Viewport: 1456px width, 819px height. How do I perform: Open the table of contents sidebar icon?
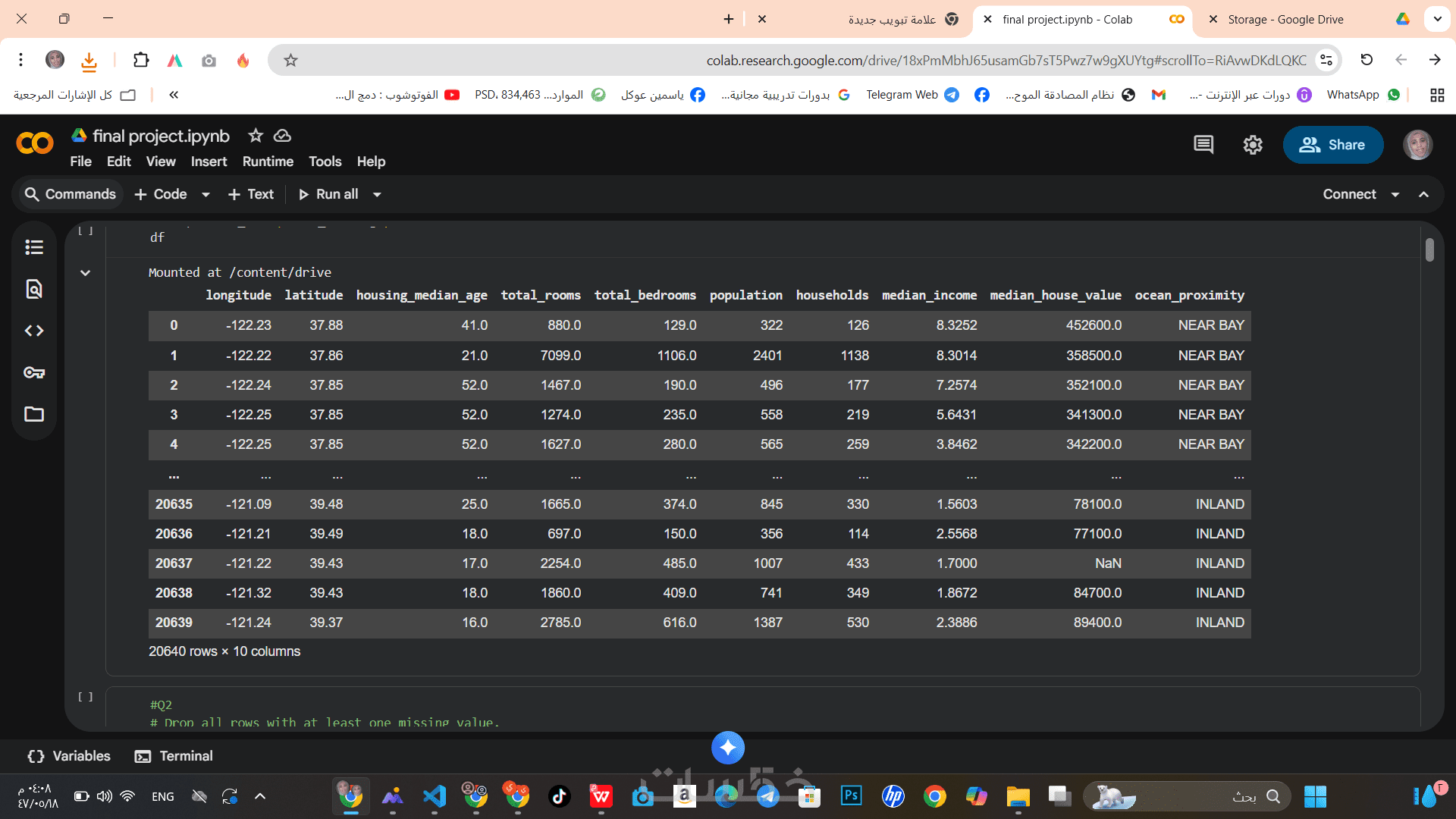point(34,247)
